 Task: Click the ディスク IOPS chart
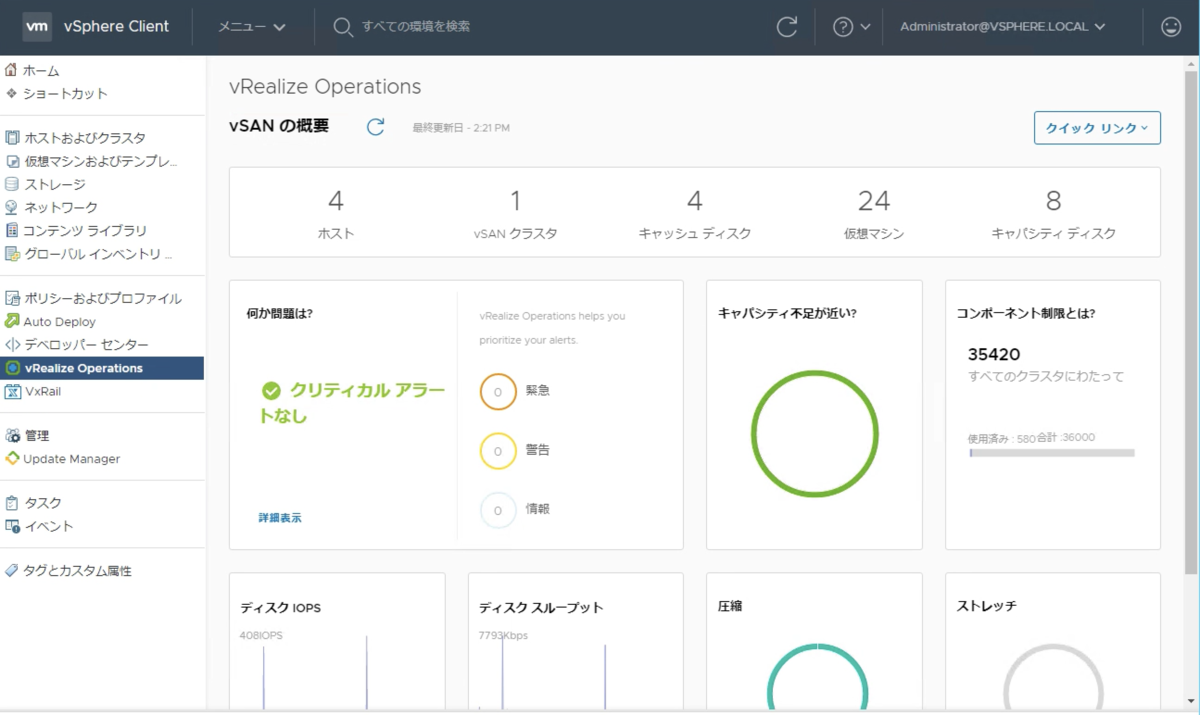[337, 670]
